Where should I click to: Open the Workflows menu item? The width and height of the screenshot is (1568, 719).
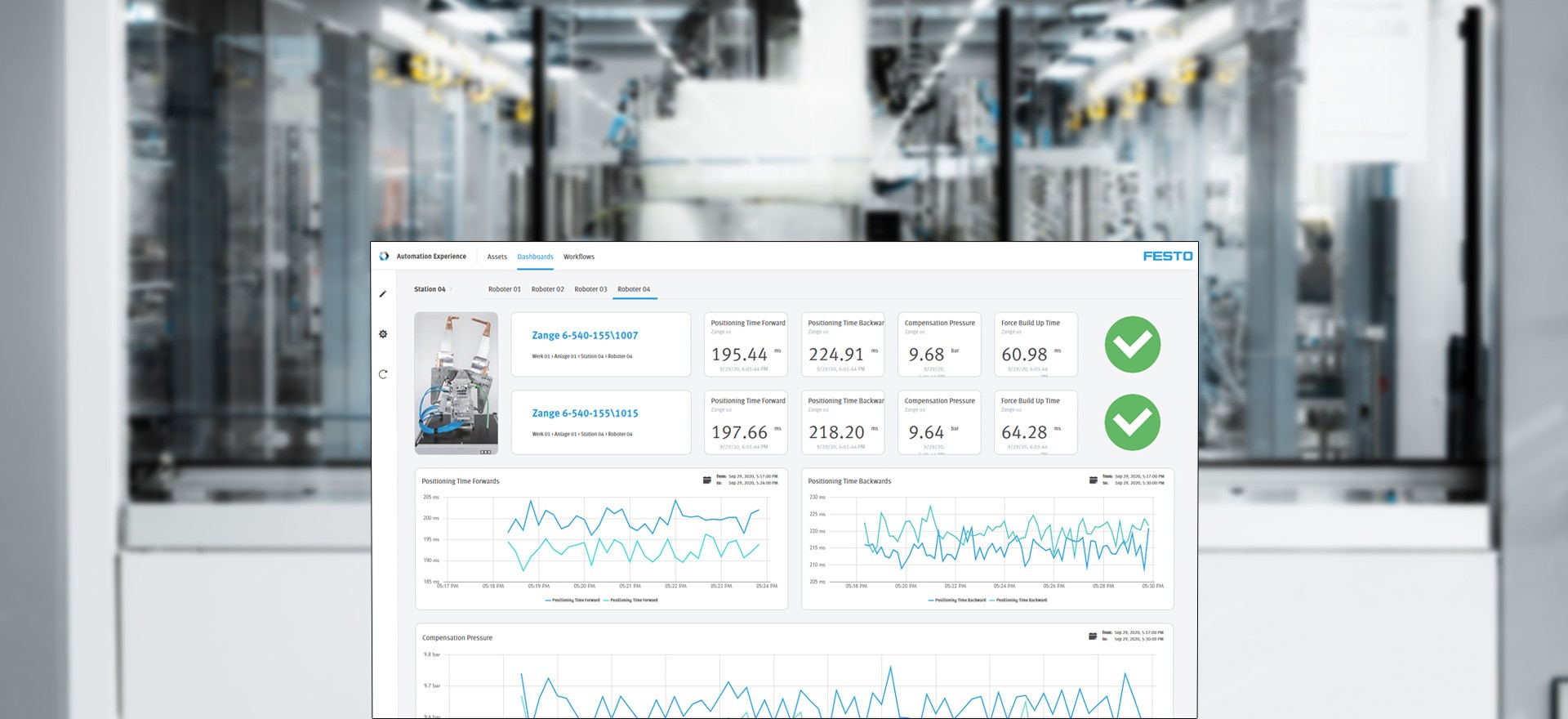pyautogui.click(x=579, y=257)
